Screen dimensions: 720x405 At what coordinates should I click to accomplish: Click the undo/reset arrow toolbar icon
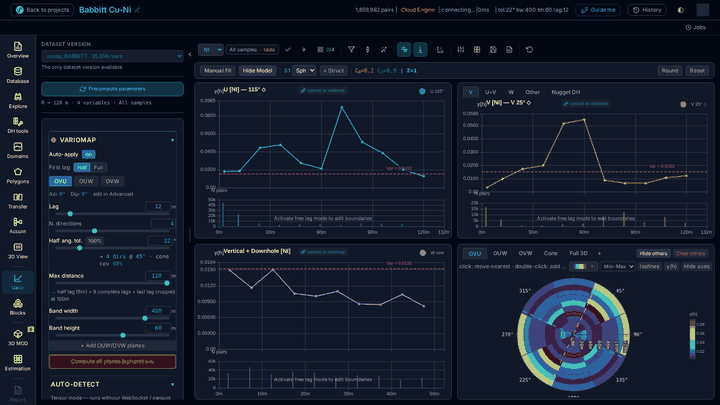529,50
